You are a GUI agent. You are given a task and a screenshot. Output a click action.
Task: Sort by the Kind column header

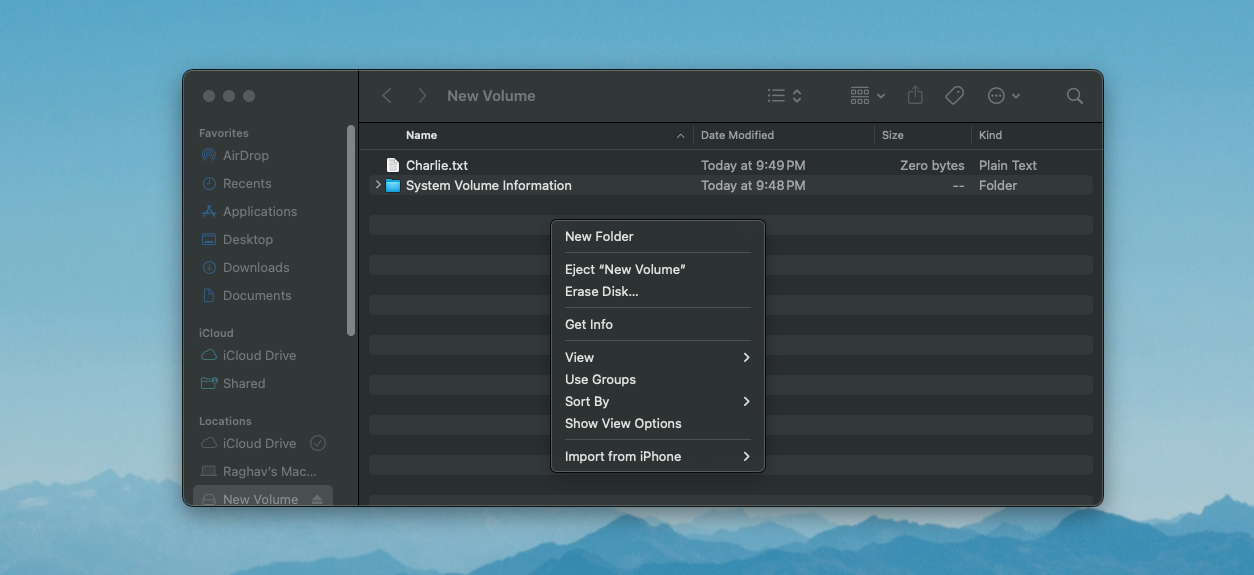coord(990,135)
